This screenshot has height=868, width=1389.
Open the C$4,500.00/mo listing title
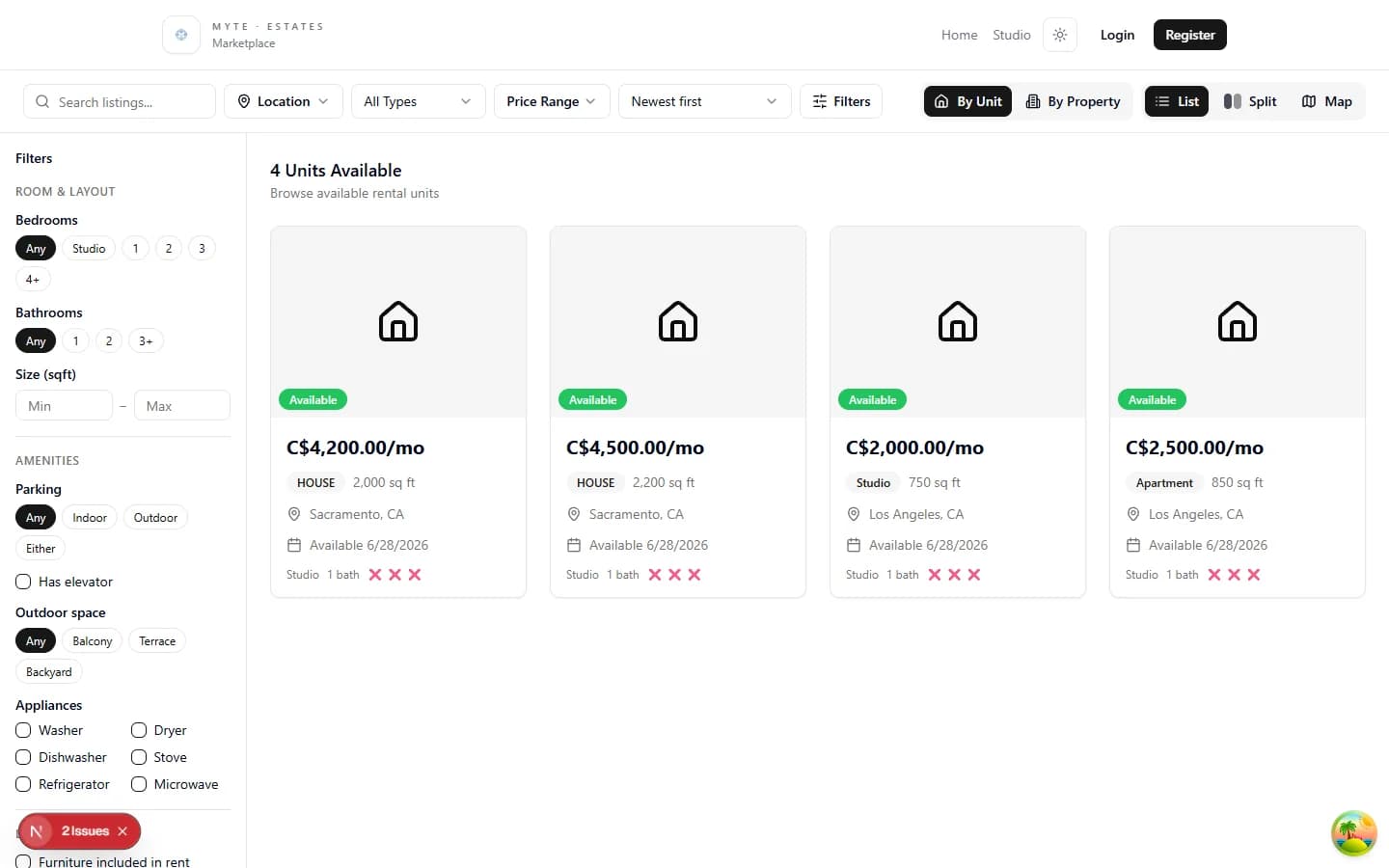(x=635, y=448)
